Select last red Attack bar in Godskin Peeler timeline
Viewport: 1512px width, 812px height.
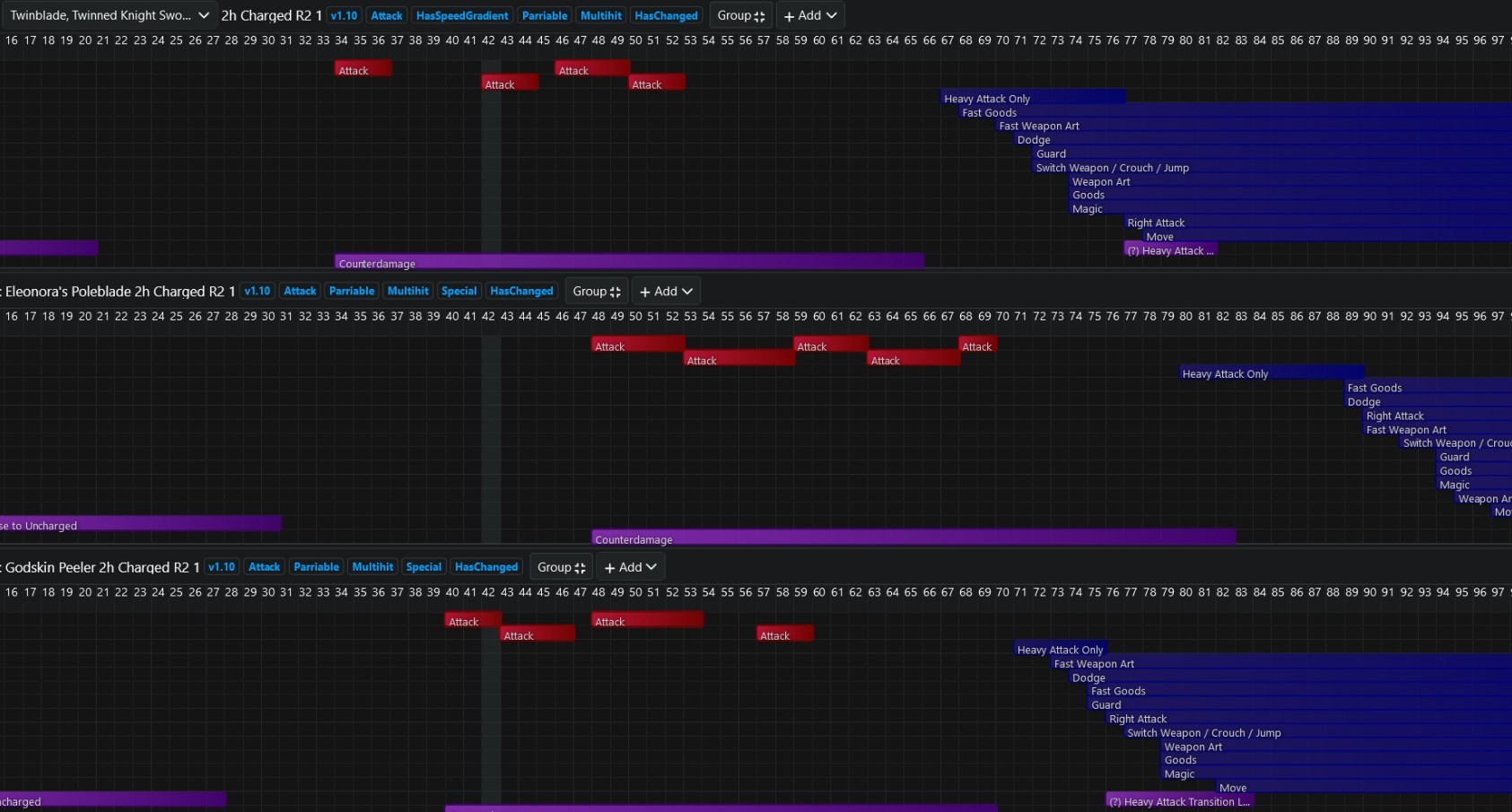click(784, 635)
